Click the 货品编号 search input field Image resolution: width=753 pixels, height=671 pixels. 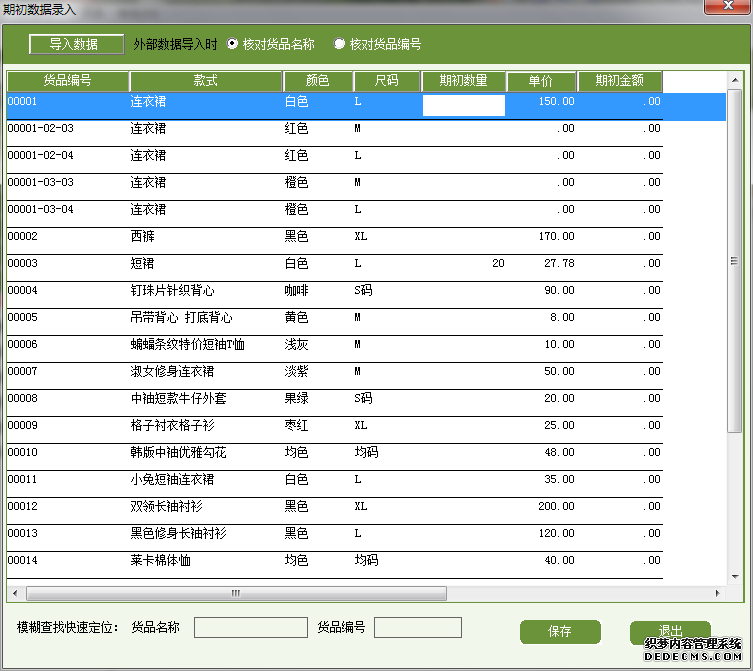417,628
